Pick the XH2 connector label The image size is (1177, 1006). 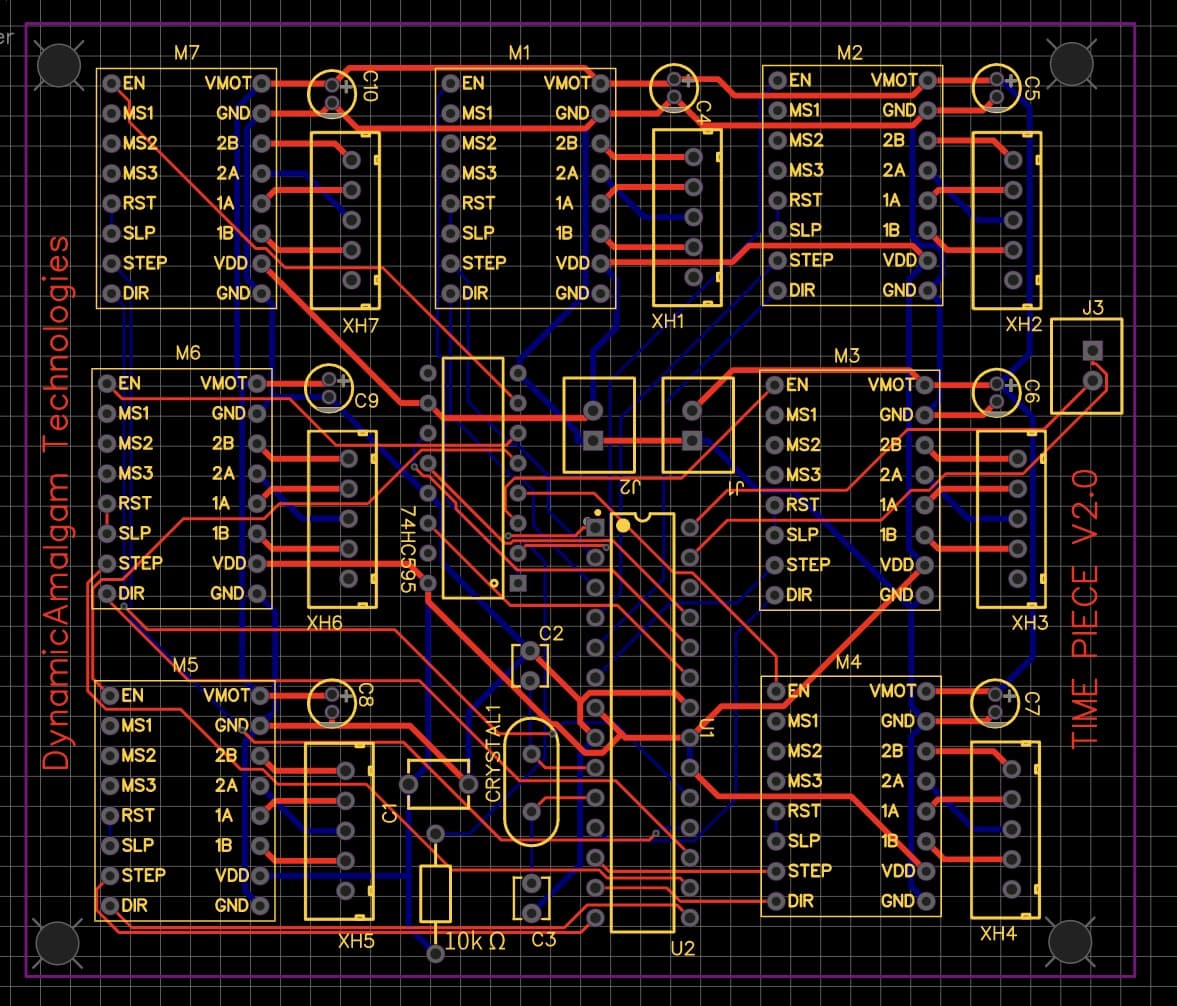(x=1024, y=324)
